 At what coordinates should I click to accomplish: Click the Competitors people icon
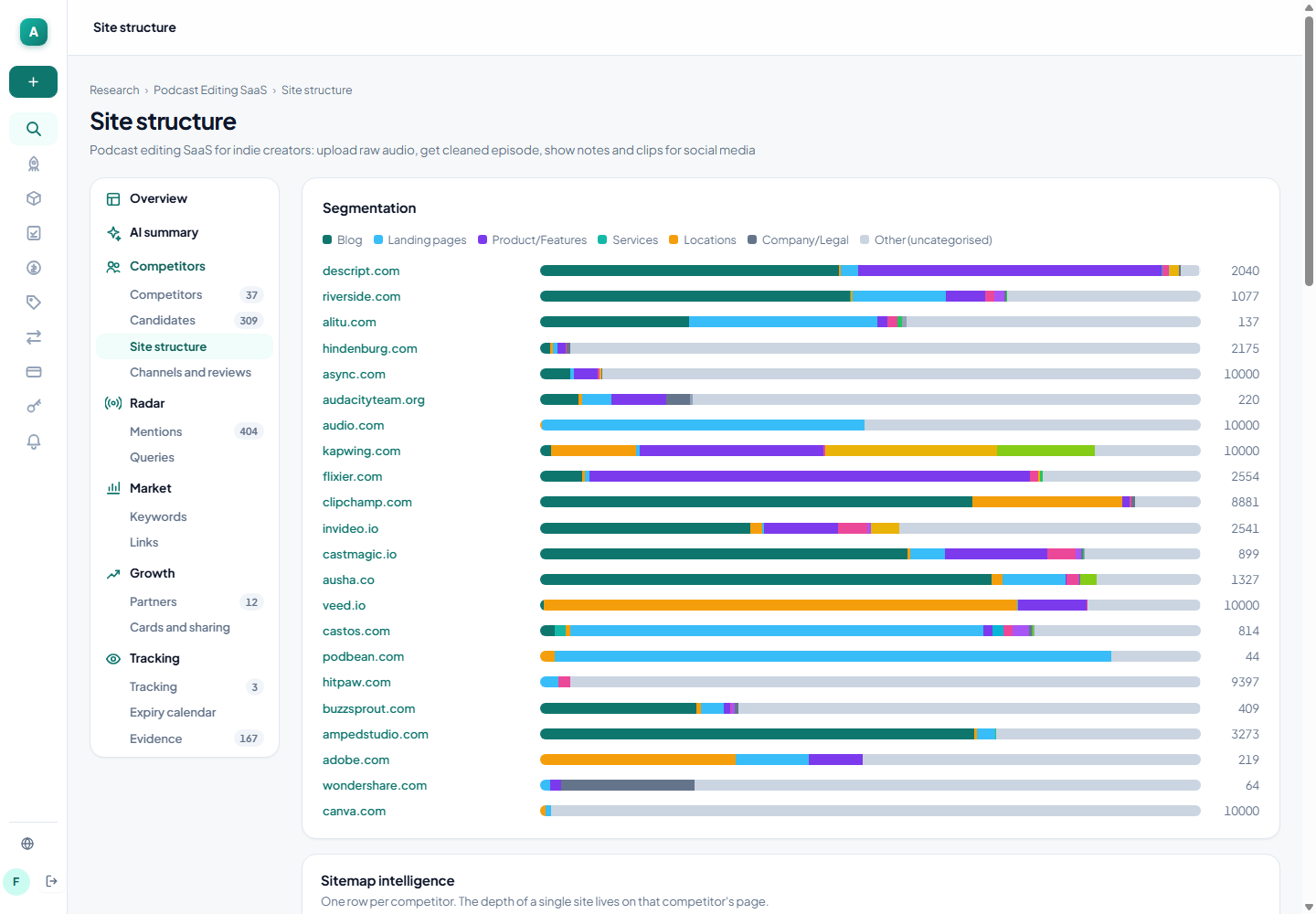coord(113,267)
